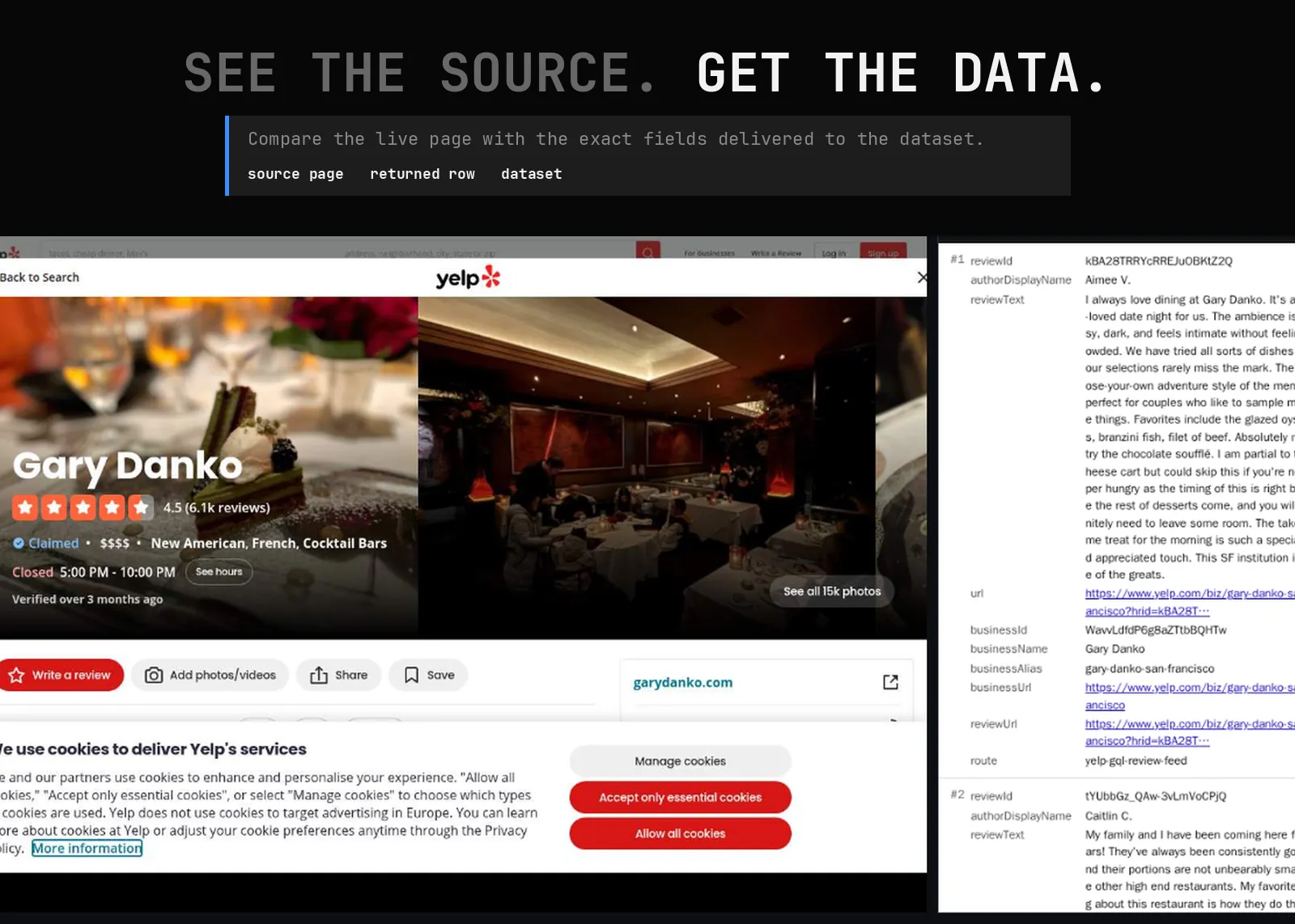Click reviewId kBA28TRRYcRREJuOBKtZ2Q value
The image size is (1295, 924).
[x=1158, y=261]
